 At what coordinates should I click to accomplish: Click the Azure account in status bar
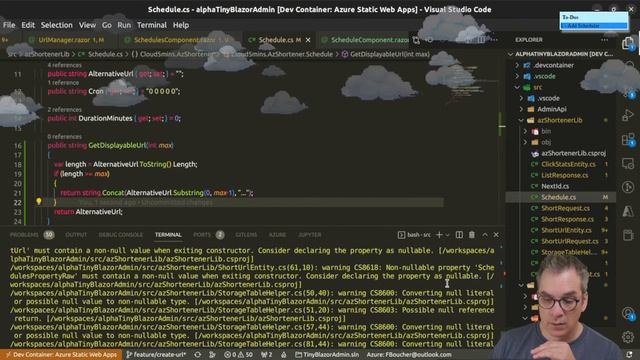(409, 355)
